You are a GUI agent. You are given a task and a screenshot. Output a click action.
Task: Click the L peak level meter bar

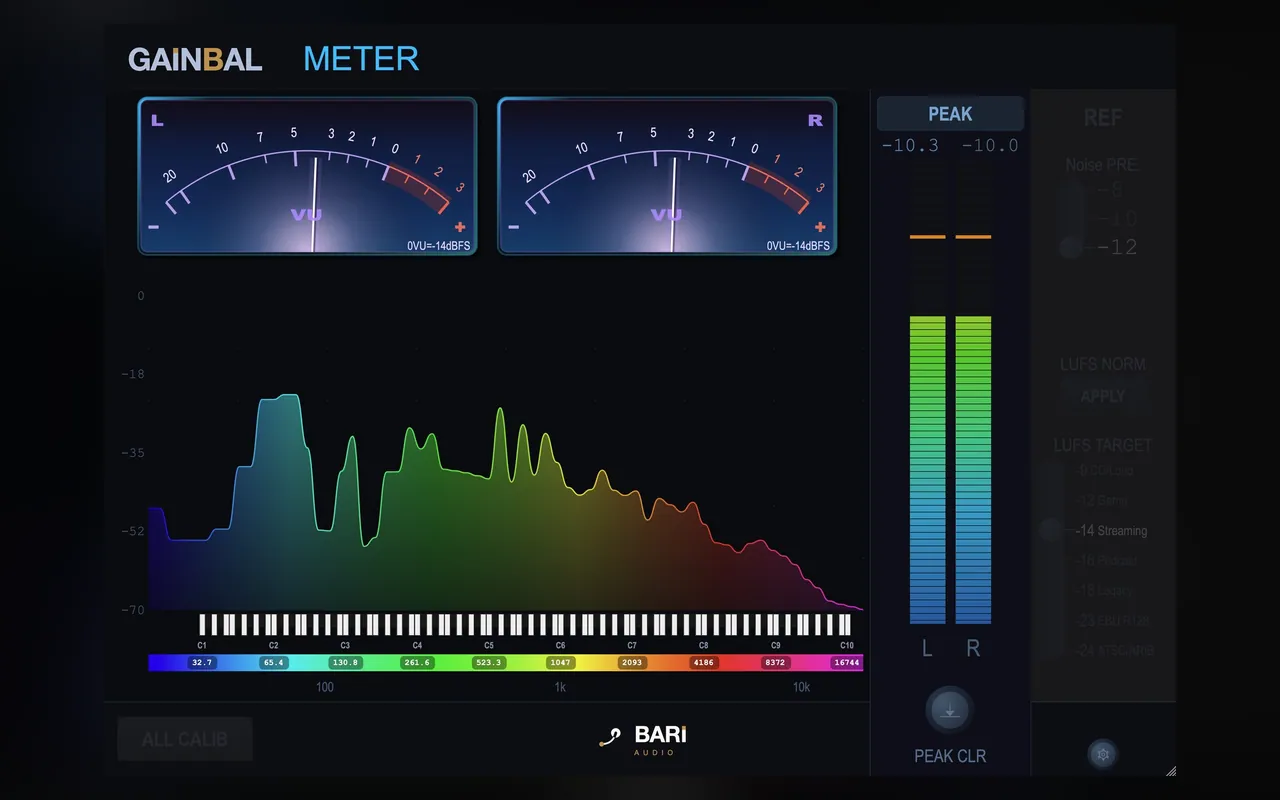coord(927,394)
